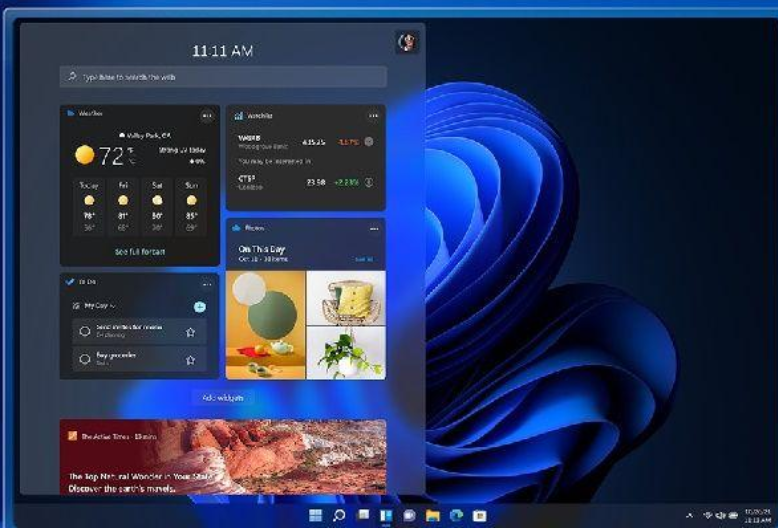Viewport: 778px width, 528px height.
Task: Open the Watchlist widget options menu
Action: [373, 116]
